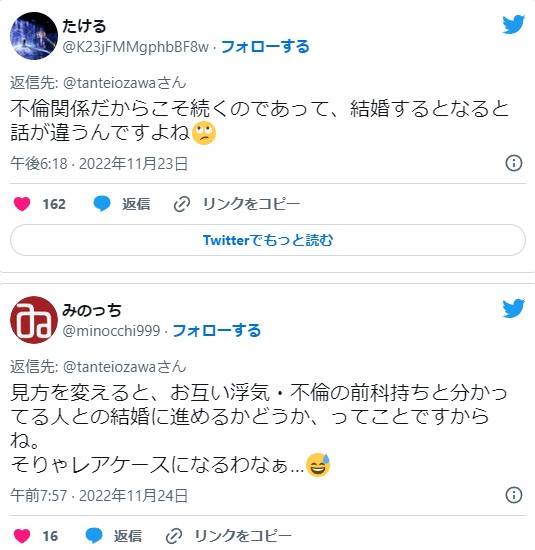Click the copy link chain icon on the second tweet
535x550 pixels.
(174, 536)
